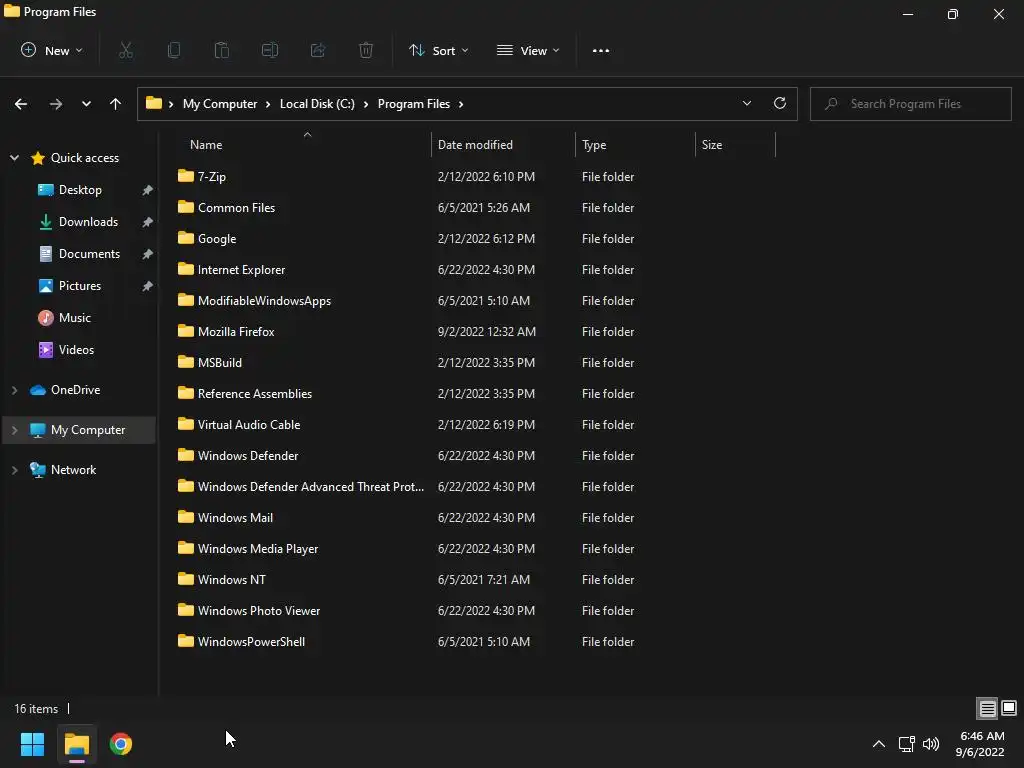This screenshot has width=1024, height=768.
Task: Expand the OneDrive tree node
Action: [x=14, y=390]
